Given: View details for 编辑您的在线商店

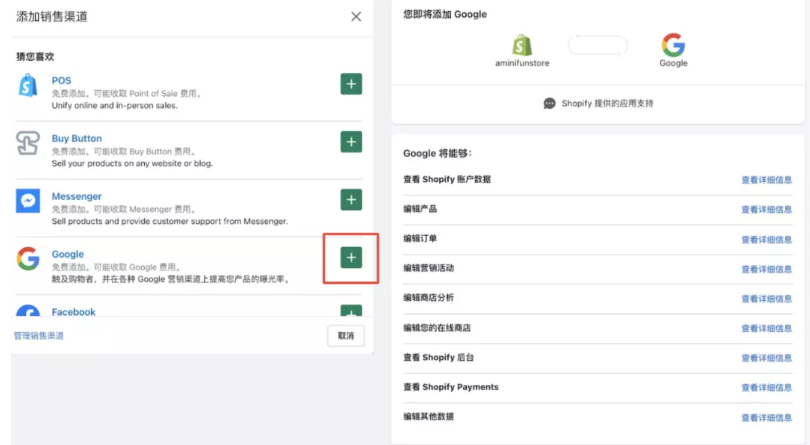Looking at the screenshot, I should 767,328.
